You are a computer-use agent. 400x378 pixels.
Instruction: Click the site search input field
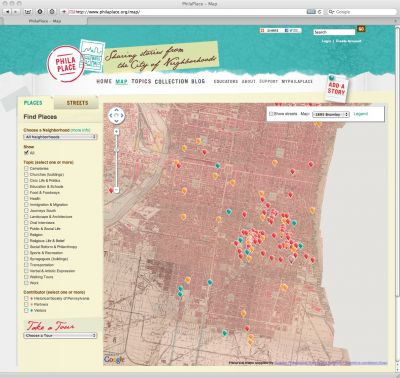point(334,32)
